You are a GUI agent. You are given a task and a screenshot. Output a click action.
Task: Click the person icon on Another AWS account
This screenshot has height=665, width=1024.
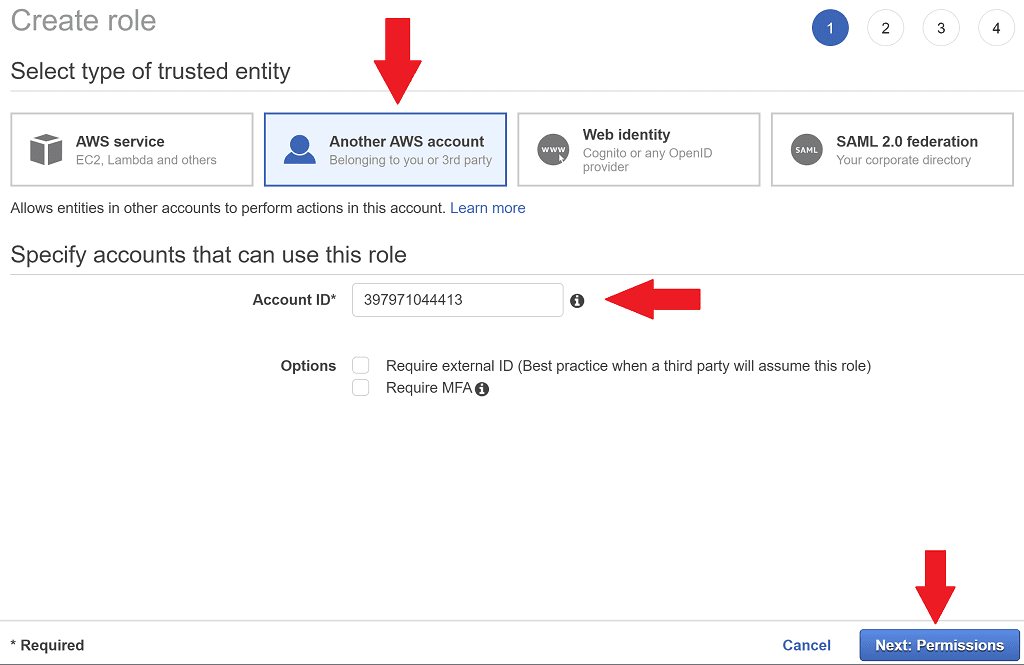click(299, 148)
